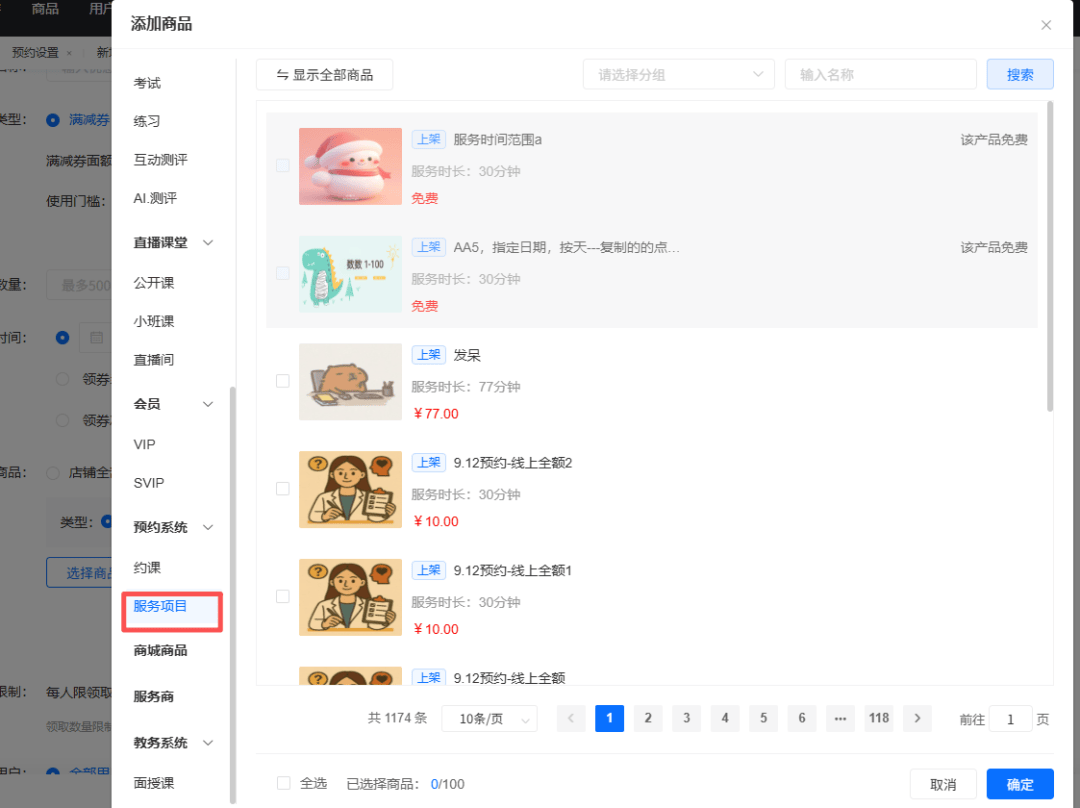The image size is (1080, 808).
Task: Check the box for product 发呆
Action: tap(283, 381)
